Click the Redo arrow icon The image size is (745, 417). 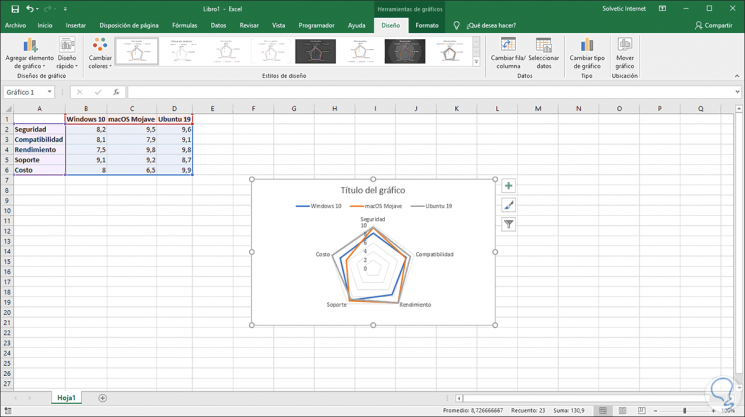pos(48,9)
